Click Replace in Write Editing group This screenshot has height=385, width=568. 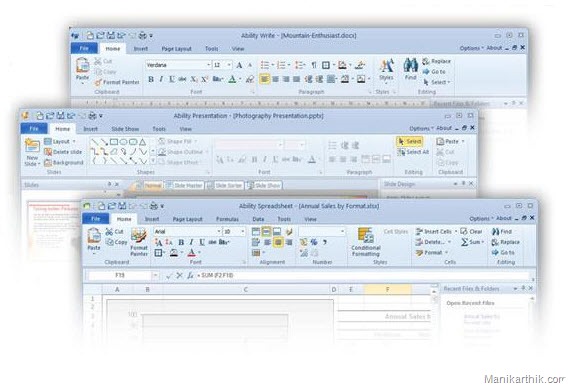tap(437, 61)
